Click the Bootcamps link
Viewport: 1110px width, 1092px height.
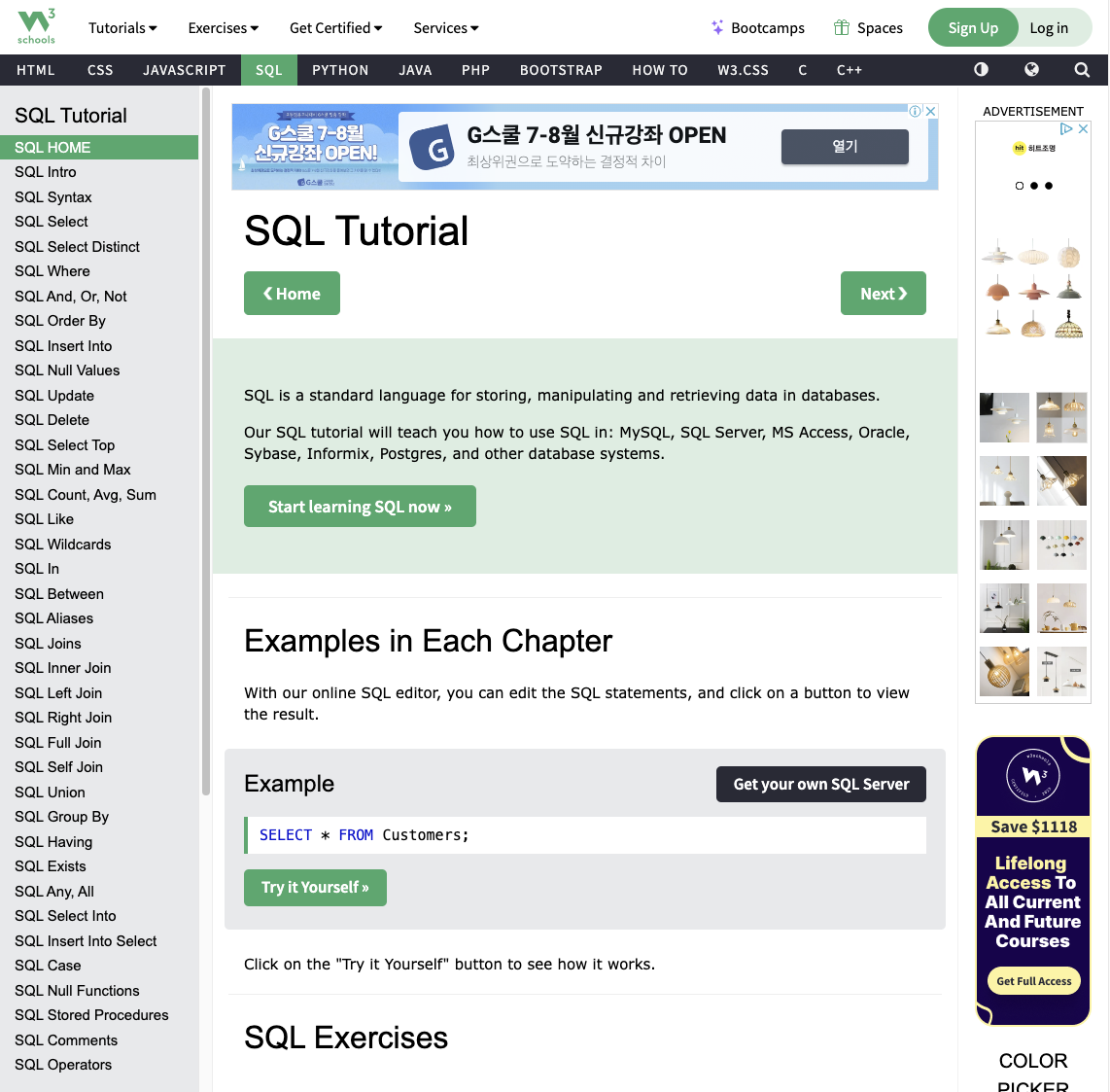(x=767, y=27)
